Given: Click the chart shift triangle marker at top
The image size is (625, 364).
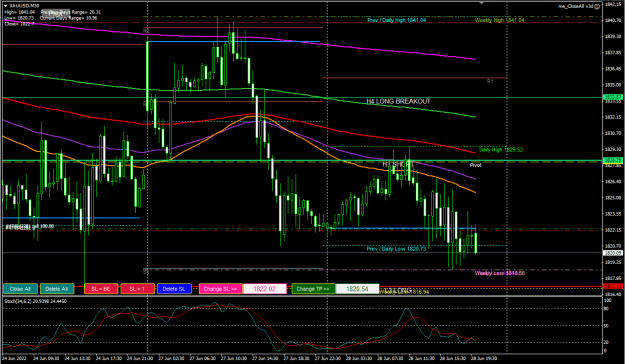Looking at the screenshot, I should point(482,3).
